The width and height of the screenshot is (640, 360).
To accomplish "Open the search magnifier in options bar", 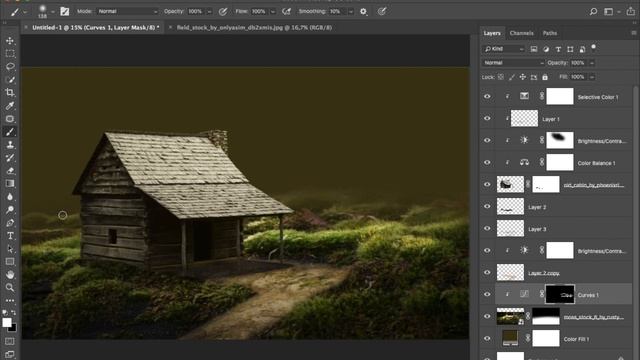I will (x=593, y=11).
